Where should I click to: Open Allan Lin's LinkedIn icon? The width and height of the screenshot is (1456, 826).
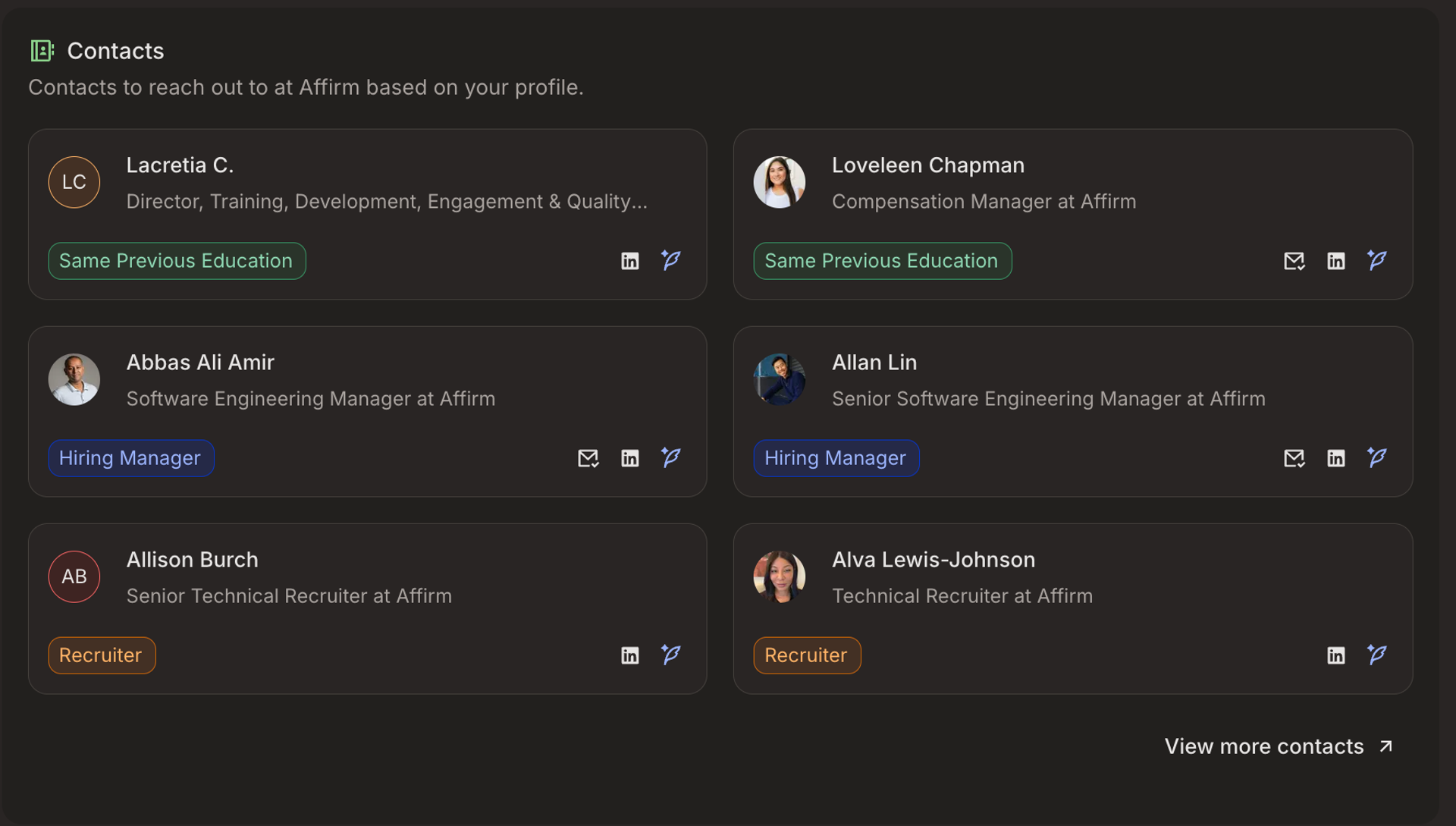click(x=1335, y=458)
